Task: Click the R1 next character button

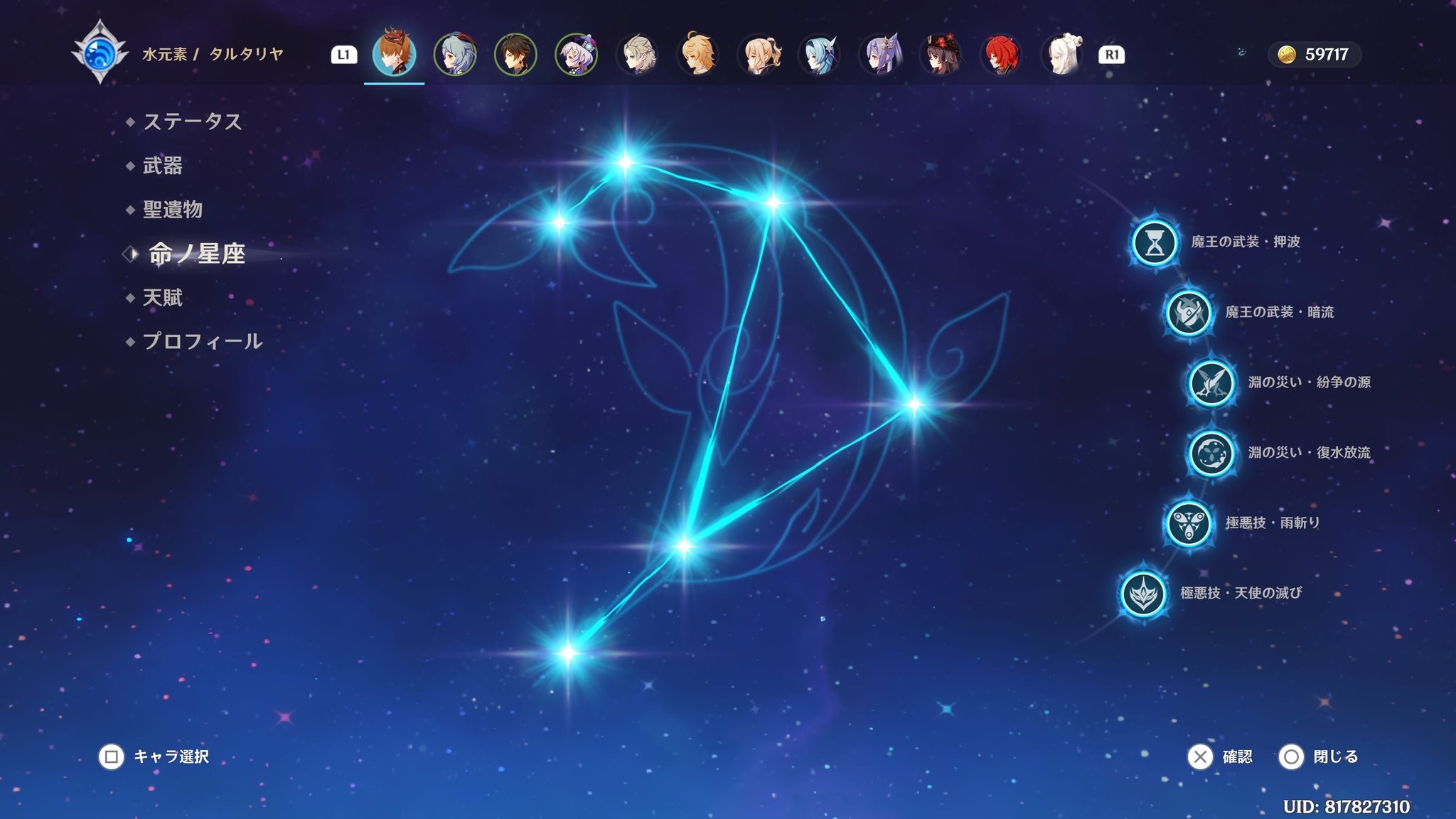Action: [x=1112, y=55]
